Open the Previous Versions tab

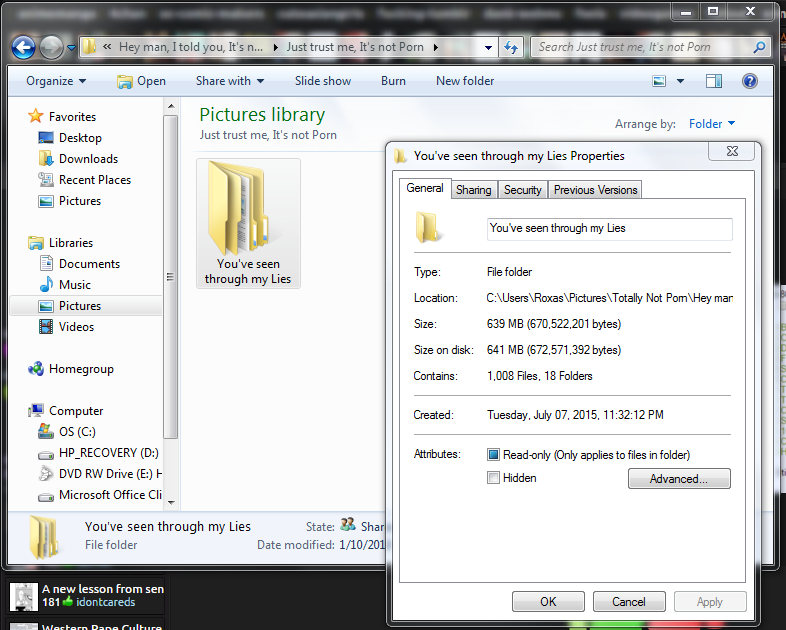tap(595, 190)
